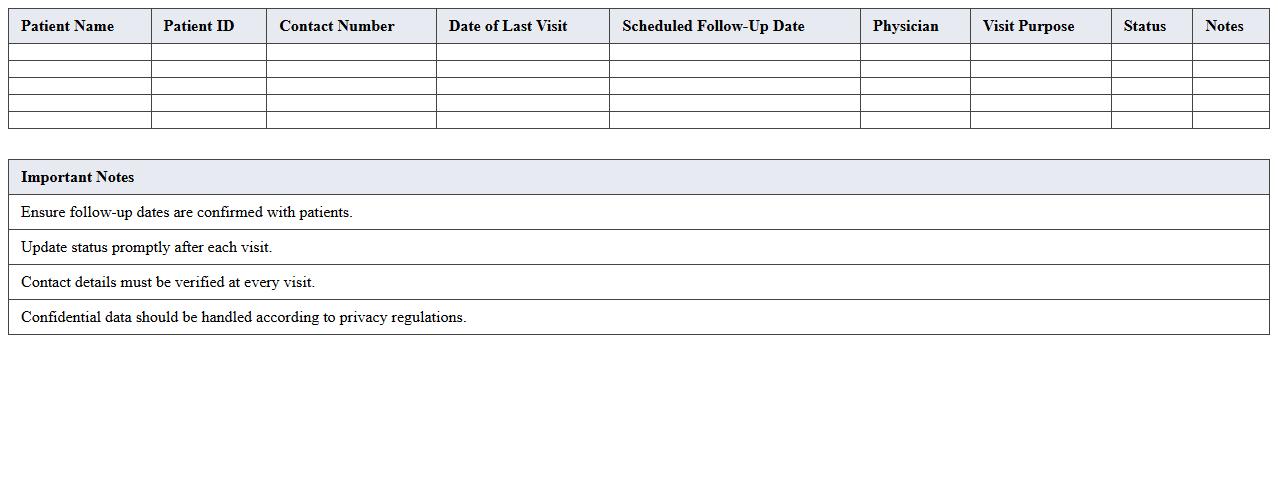
Task: Click the 'Update status promptly' note
Action: pos(147,247)
